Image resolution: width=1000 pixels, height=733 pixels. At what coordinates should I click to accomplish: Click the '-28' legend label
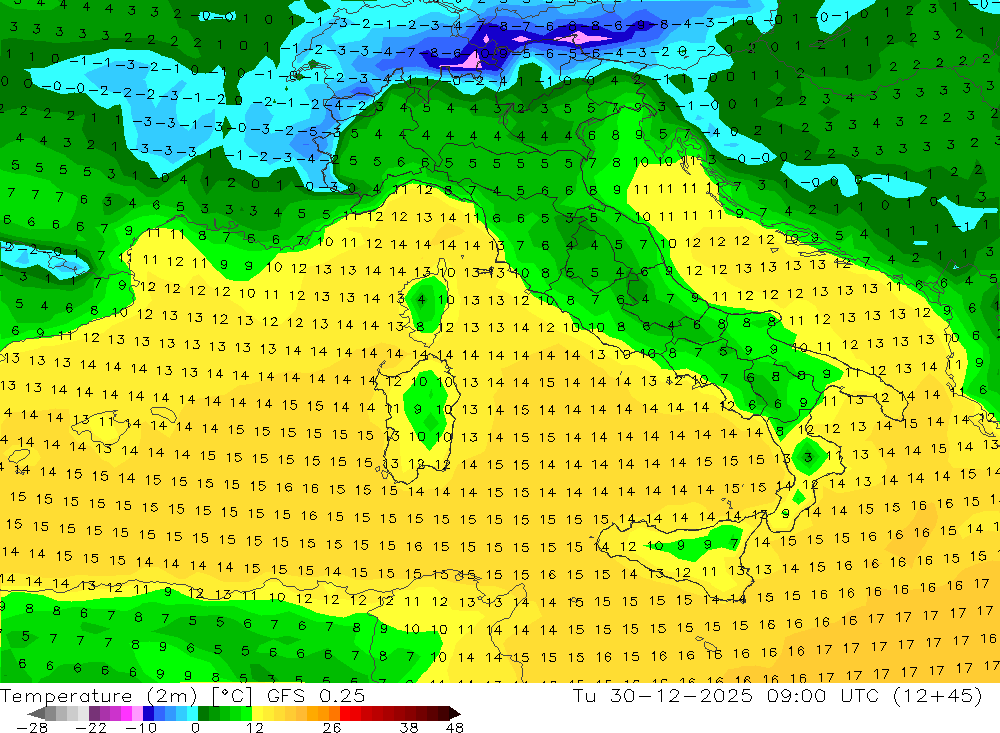(31, 727)
